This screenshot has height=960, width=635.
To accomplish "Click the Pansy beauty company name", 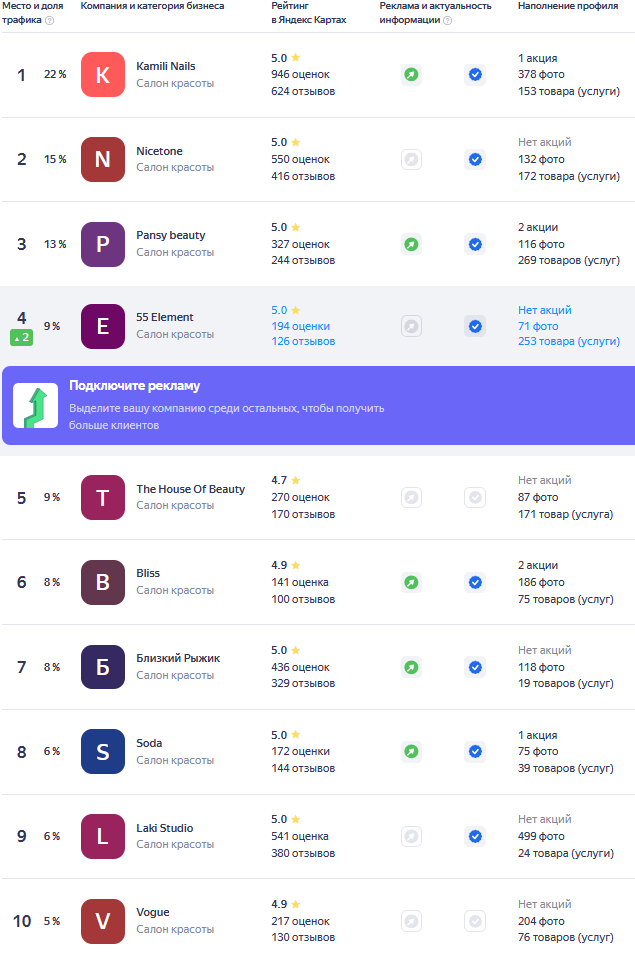I will coord(171,236).
